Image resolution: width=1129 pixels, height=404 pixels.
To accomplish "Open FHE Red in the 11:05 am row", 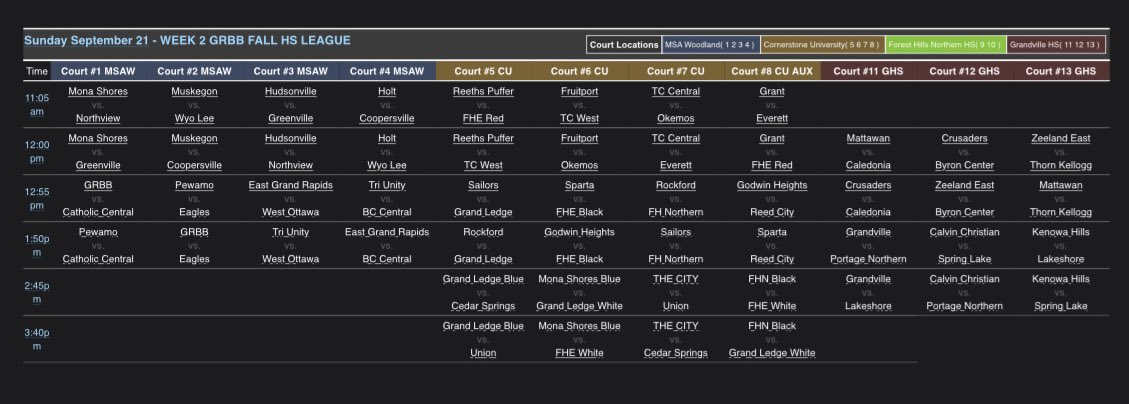I will pyautogui.click(x=483, y=118).
